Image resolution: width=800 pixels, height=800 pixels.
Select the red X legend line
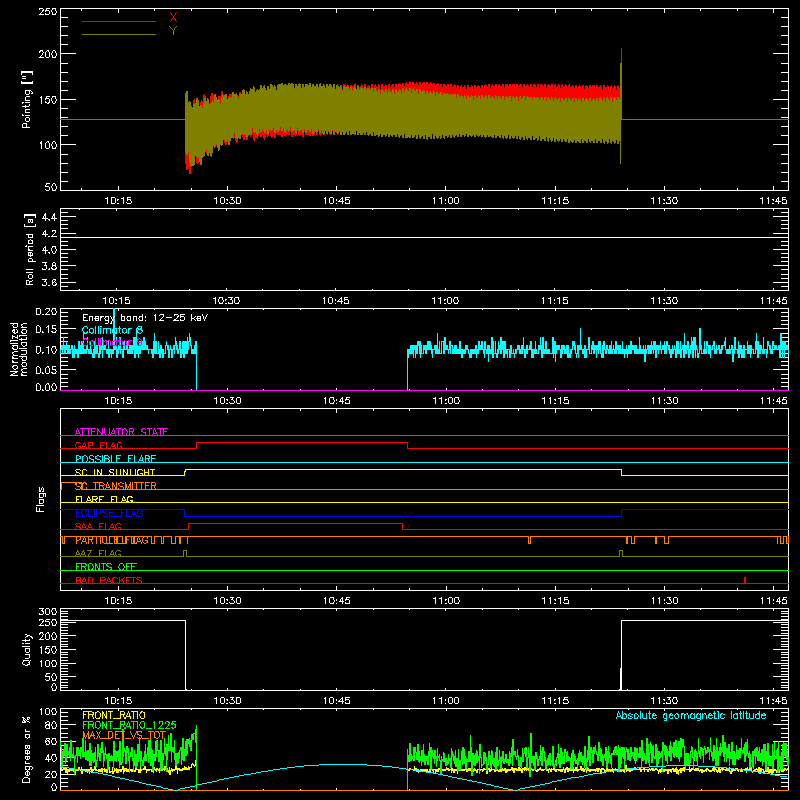tap(119, 21)
